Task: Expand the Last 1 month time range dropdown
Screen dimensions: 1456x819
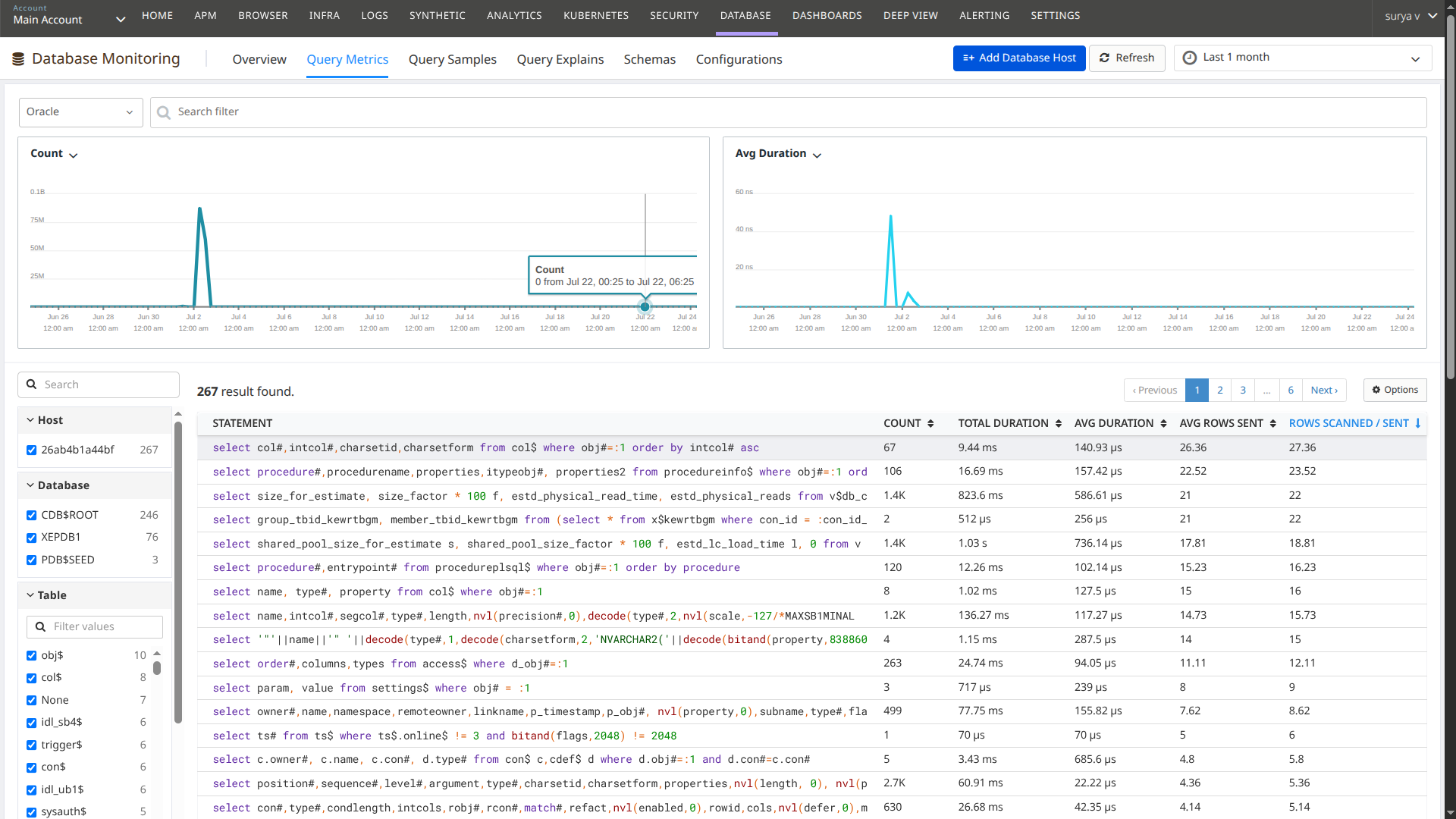Action: 1416,58
